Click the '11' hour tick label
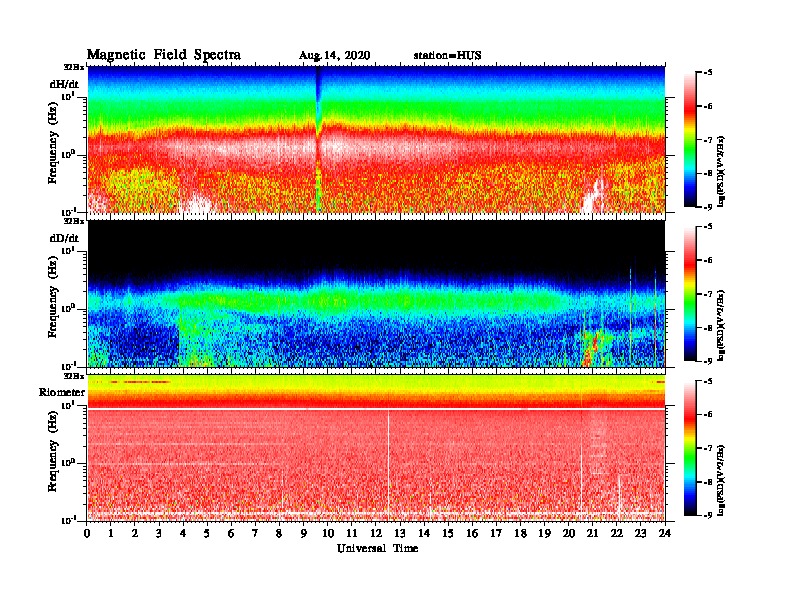792x612 pixels. click(352, 534)
